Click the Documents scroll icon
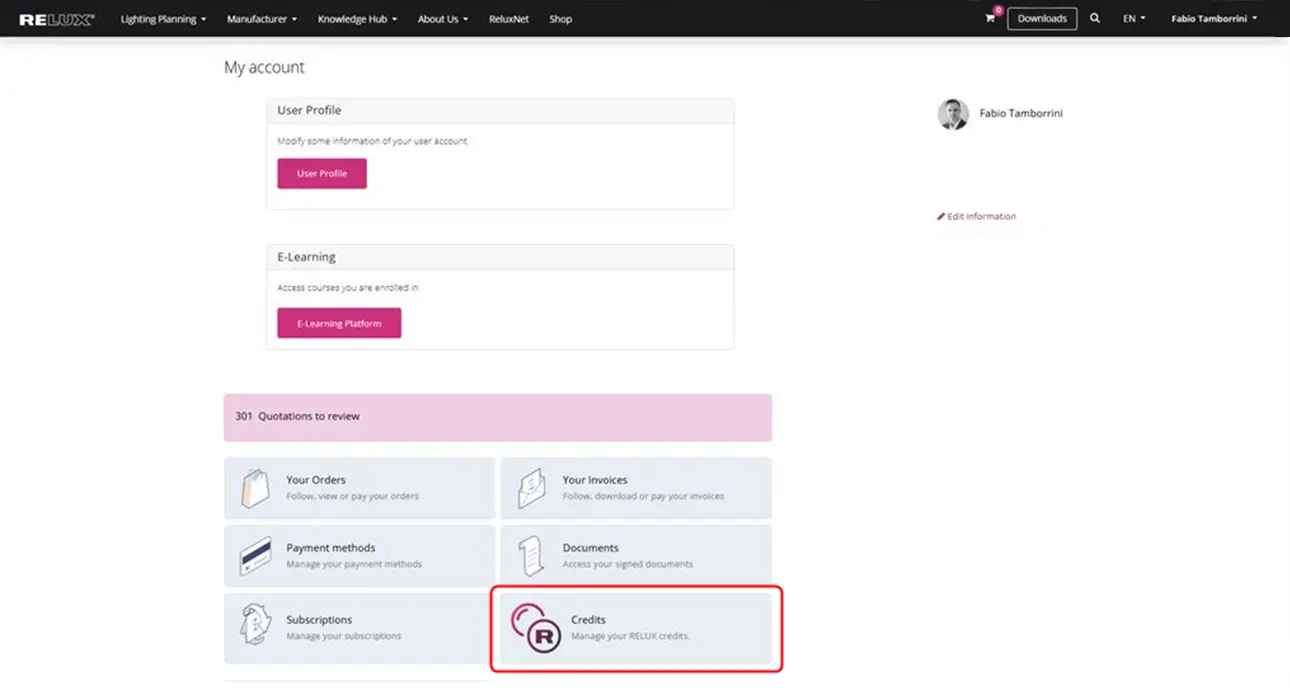The width and height of the screenshot is (1290, 694). (531, 556)
